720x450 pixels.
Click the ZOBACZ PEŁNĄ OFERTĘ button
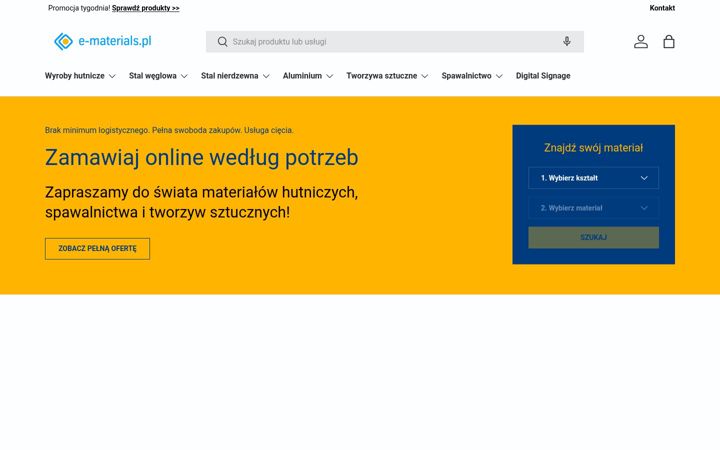click(x=97, y=248)
